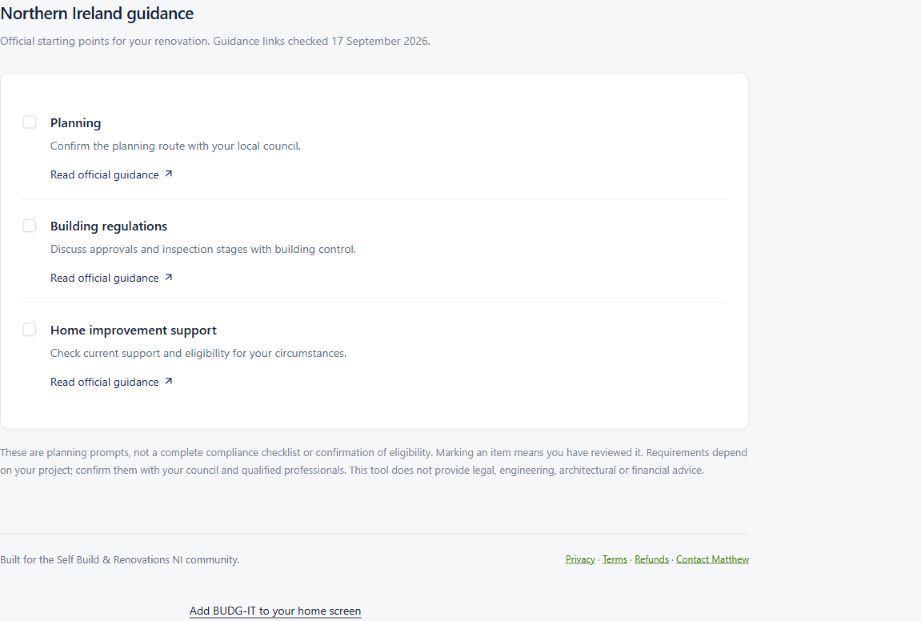
Task: Click the Building regulations item title
Action: coord(109,226)
